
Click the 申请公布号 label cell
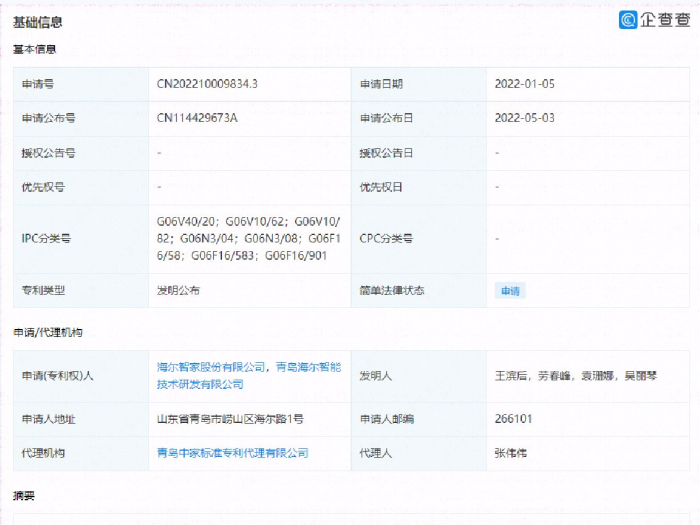(x=81, y=118)
